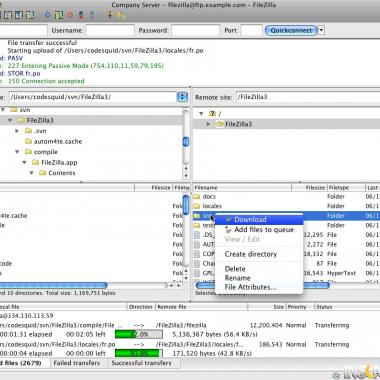Click the '/FileZilla3/filezilla' remote file queue entry
The image size is (380, 380).
[x=181, y=325]
